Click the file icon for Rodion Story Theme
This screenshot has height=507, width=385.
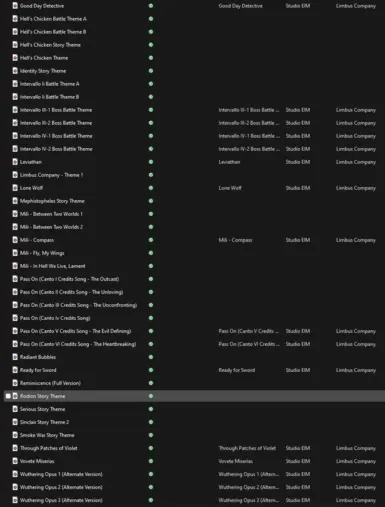coord(15,396)
